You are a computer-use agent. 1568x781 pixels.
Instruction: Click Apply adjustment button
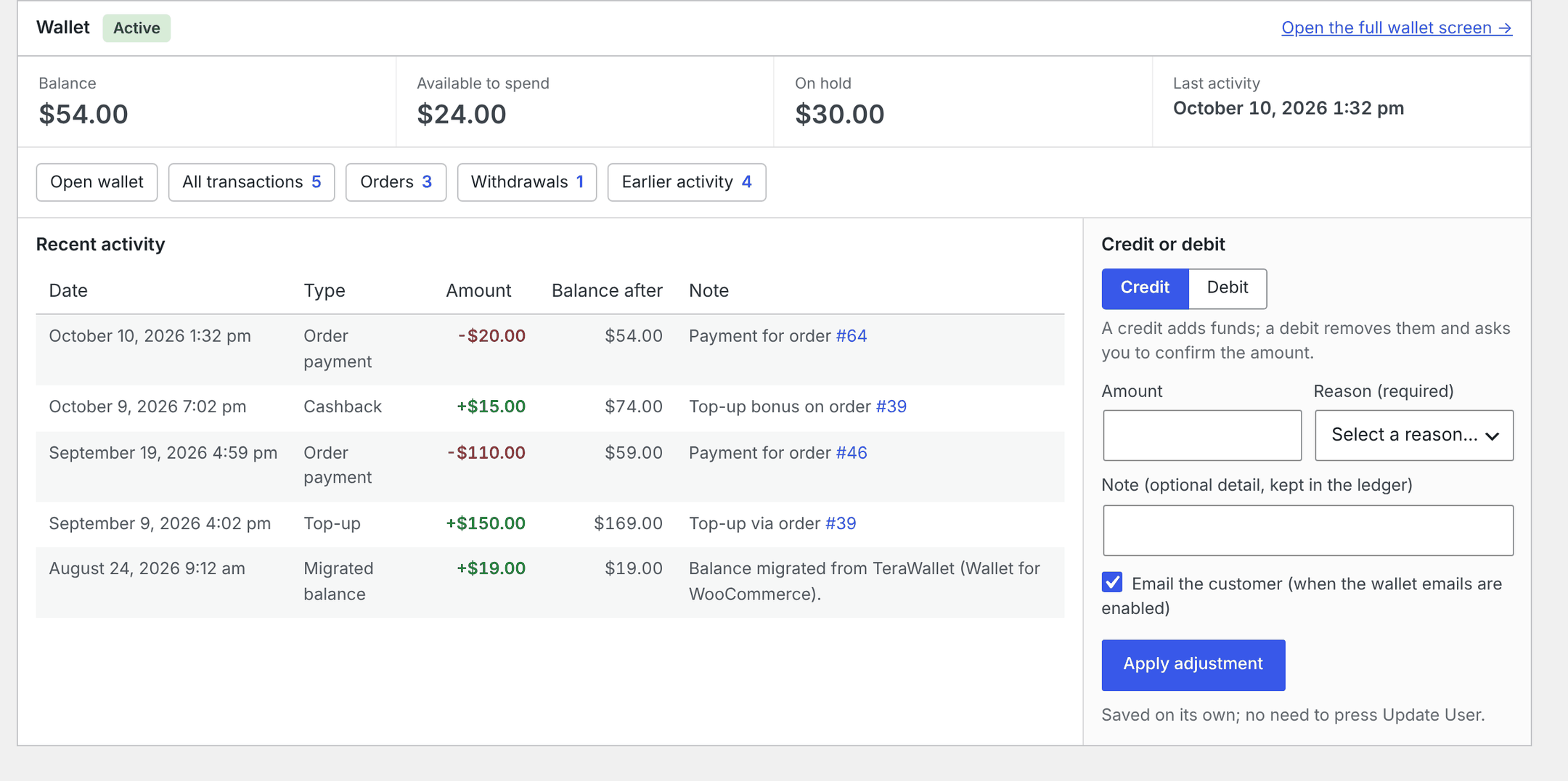(x=1193, y=665)
